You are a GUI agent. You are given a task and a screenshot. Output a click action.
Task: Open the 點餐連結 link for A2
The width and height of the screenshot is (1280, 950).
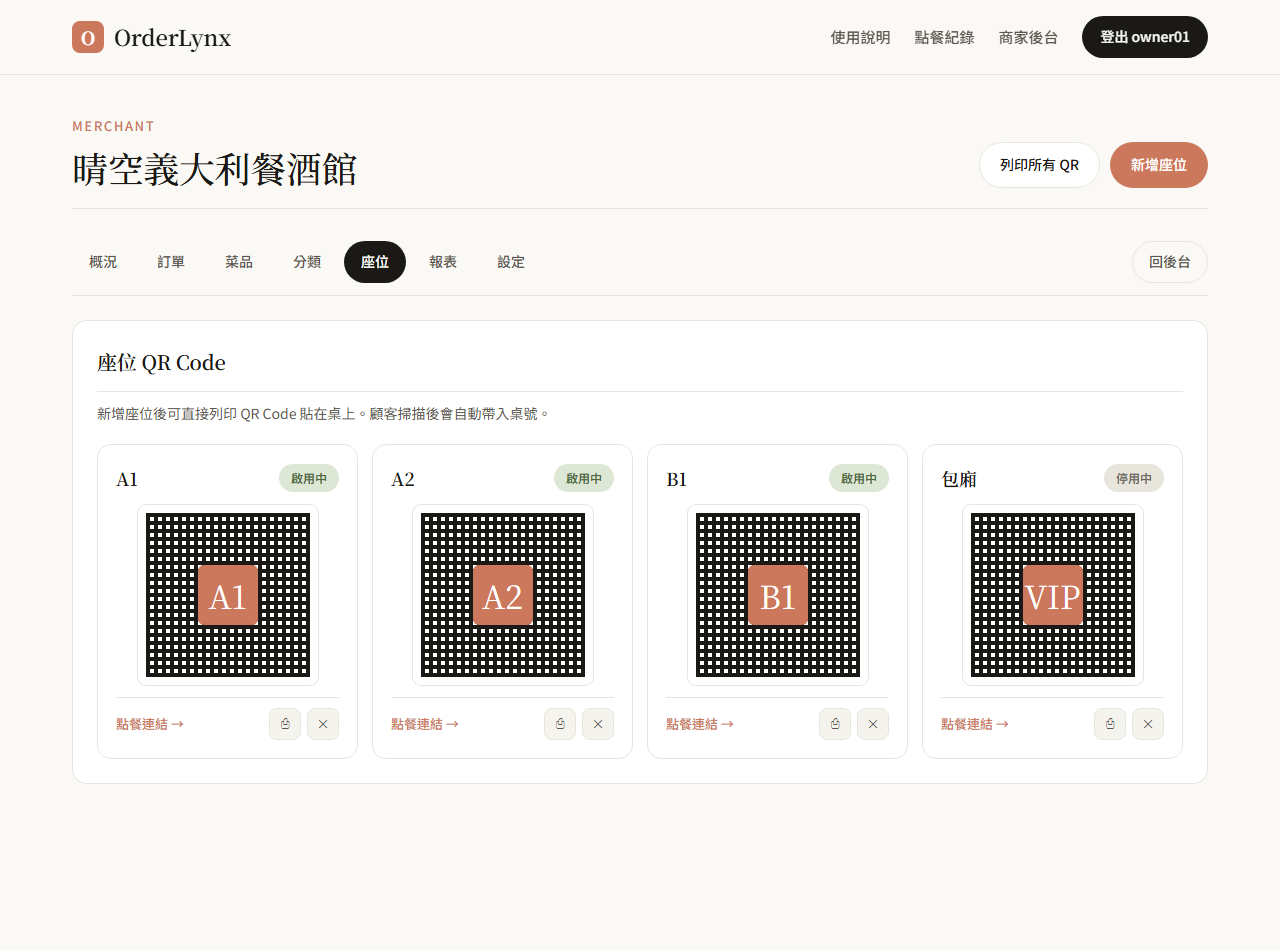click(x=425, y=724)
